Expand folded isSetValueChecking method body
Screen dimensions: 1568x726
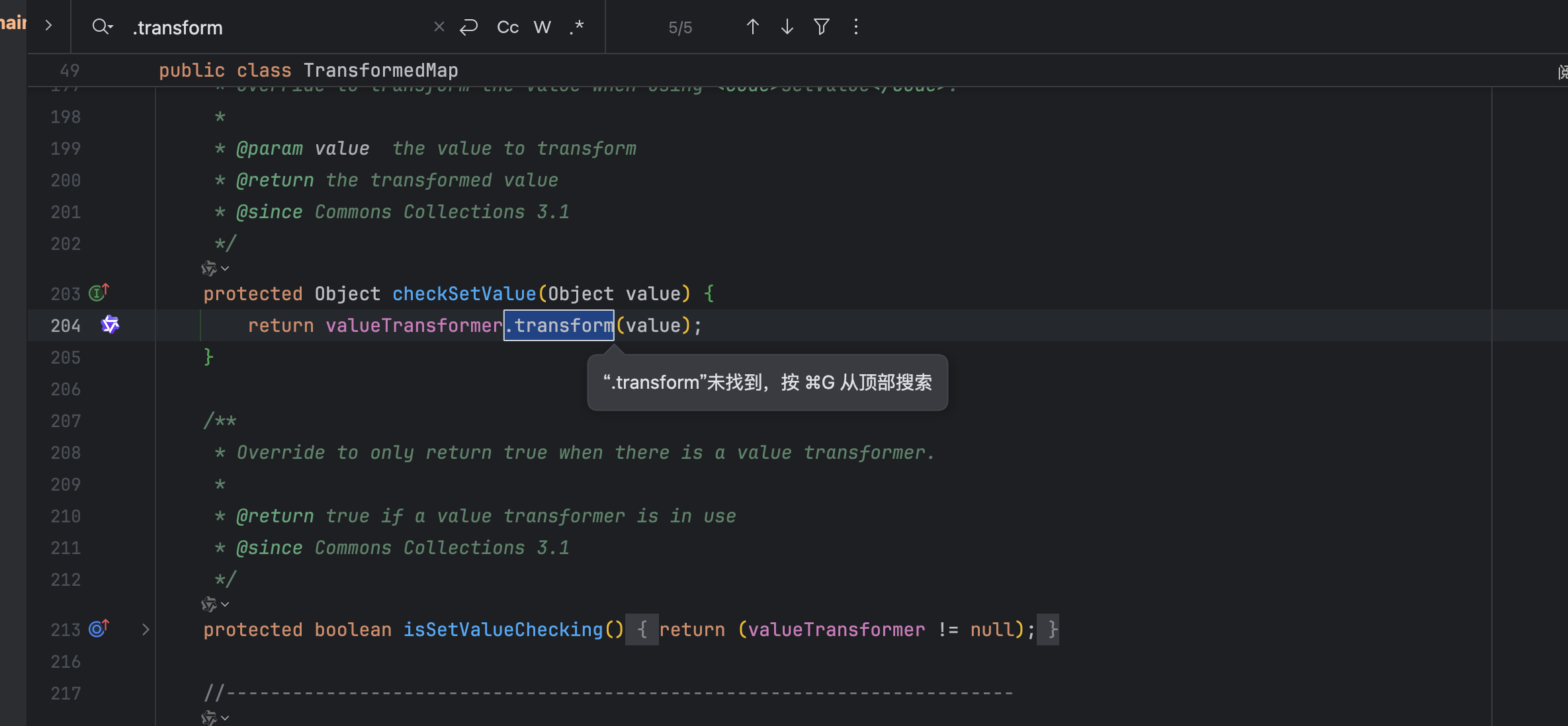pyautogui.click(x=146, y=629)
